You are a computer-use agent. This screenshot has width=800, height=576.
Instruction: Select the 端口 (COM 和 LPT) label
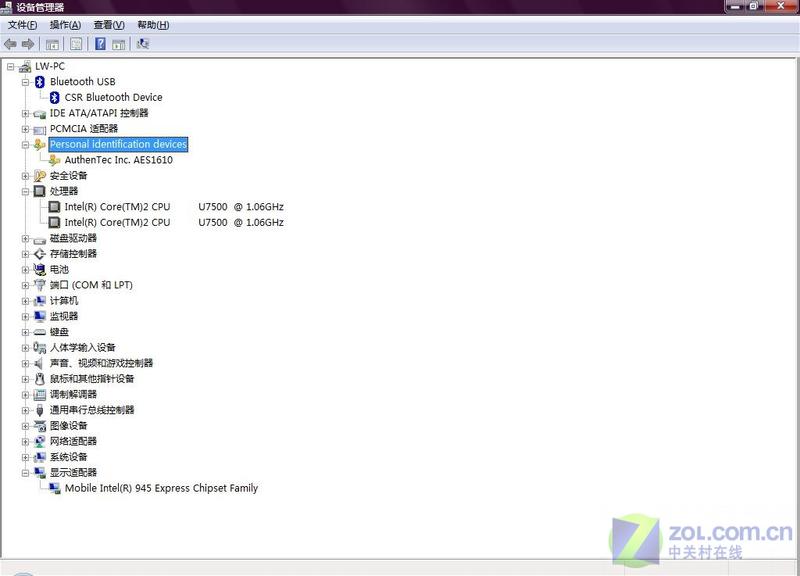91,285
